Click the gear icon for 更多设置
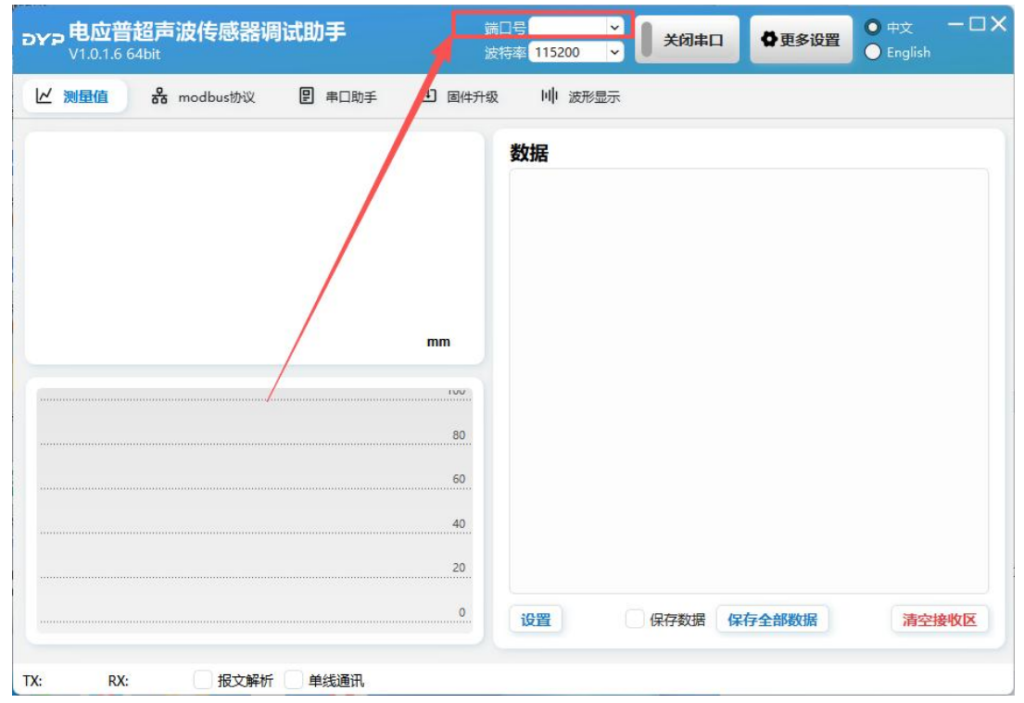Screen dimensions: 1024x703 coord(769,40)
